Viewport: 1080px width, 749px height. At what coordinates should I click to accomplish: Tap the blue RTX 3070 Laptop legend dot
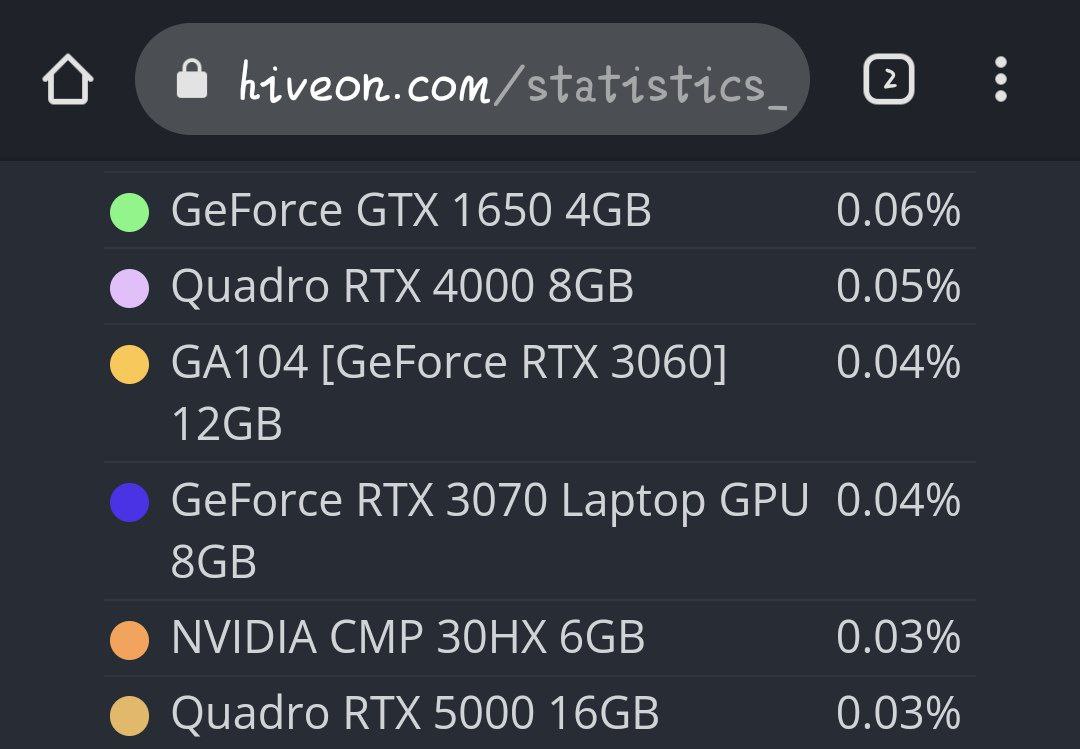(x=129, y=502)
